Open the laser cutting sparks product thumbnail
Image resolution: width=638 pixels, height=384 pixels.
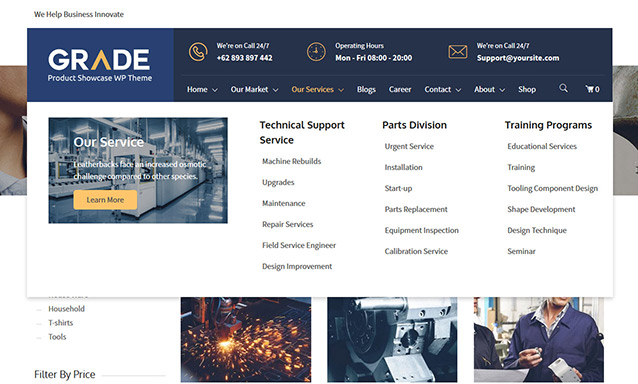[246, 339]
